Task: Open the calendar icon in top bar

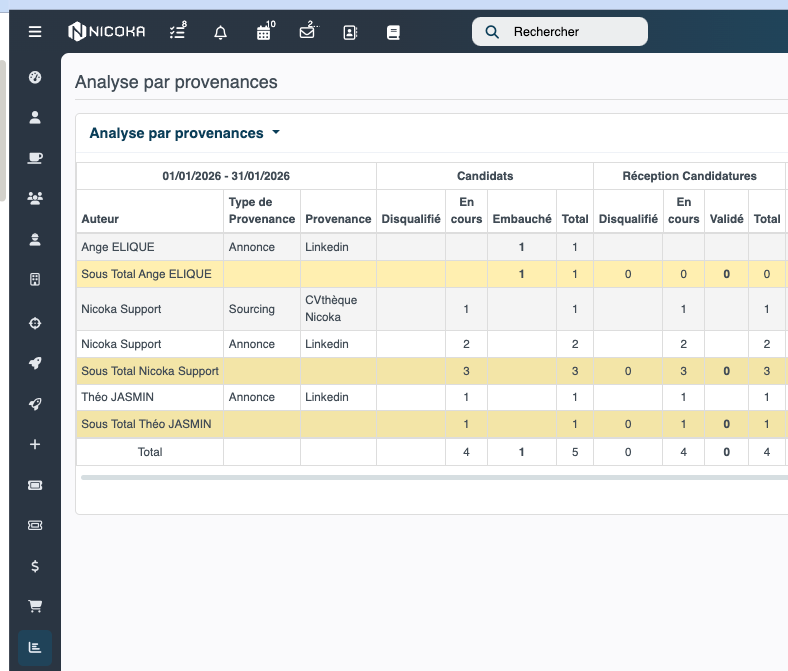Action: pyautogui.click(x=265, y=31)
